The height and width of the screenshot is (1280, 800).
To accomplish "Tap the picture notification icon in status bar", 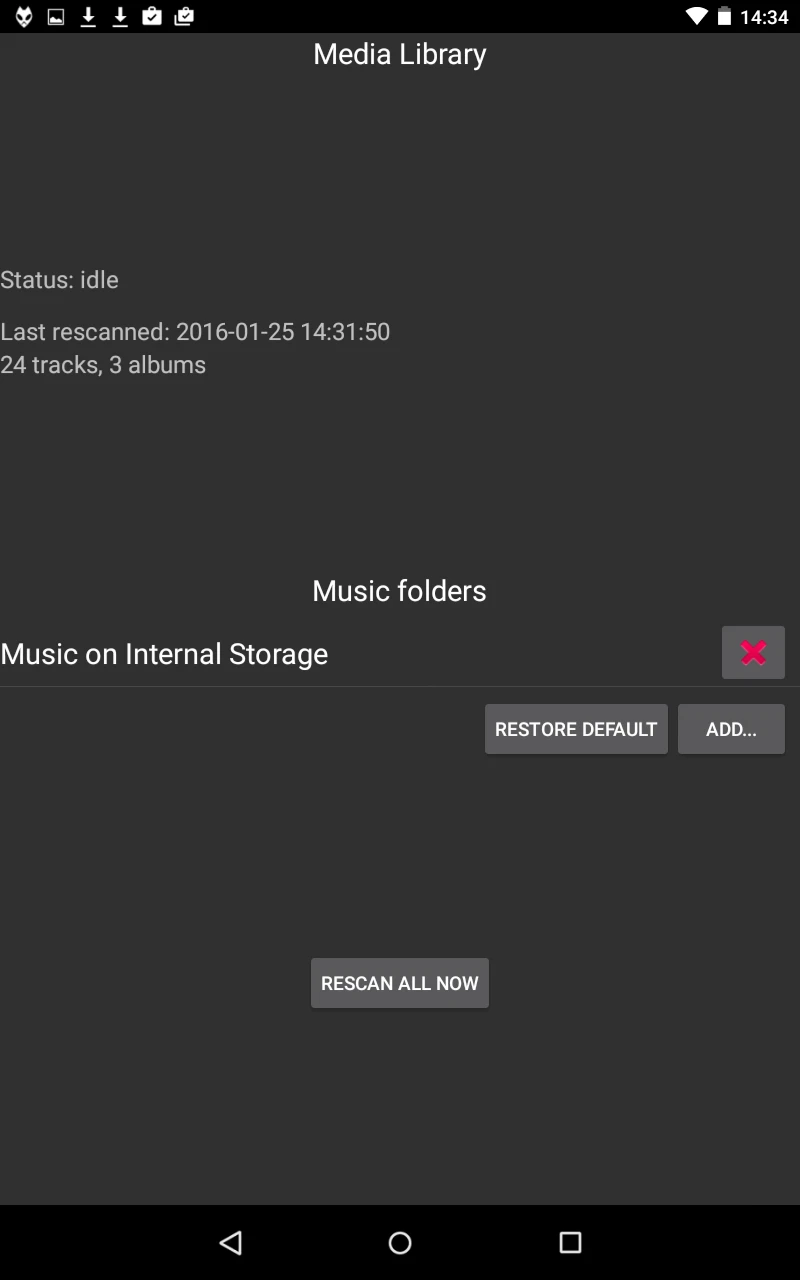I will [56, 16].
